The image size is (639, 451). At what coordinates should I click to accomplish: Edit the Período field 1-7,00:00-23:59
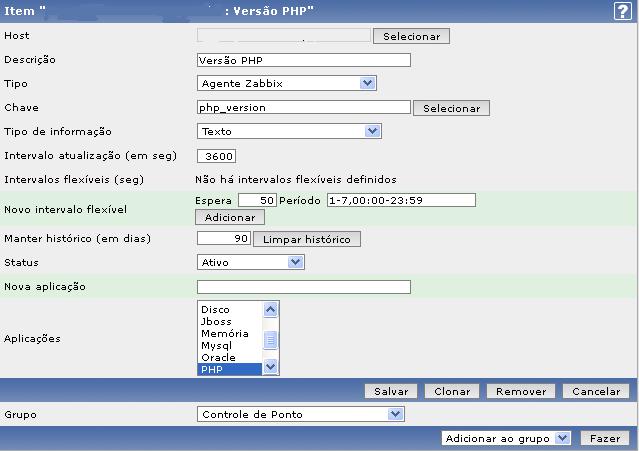(x=401, y=200)
